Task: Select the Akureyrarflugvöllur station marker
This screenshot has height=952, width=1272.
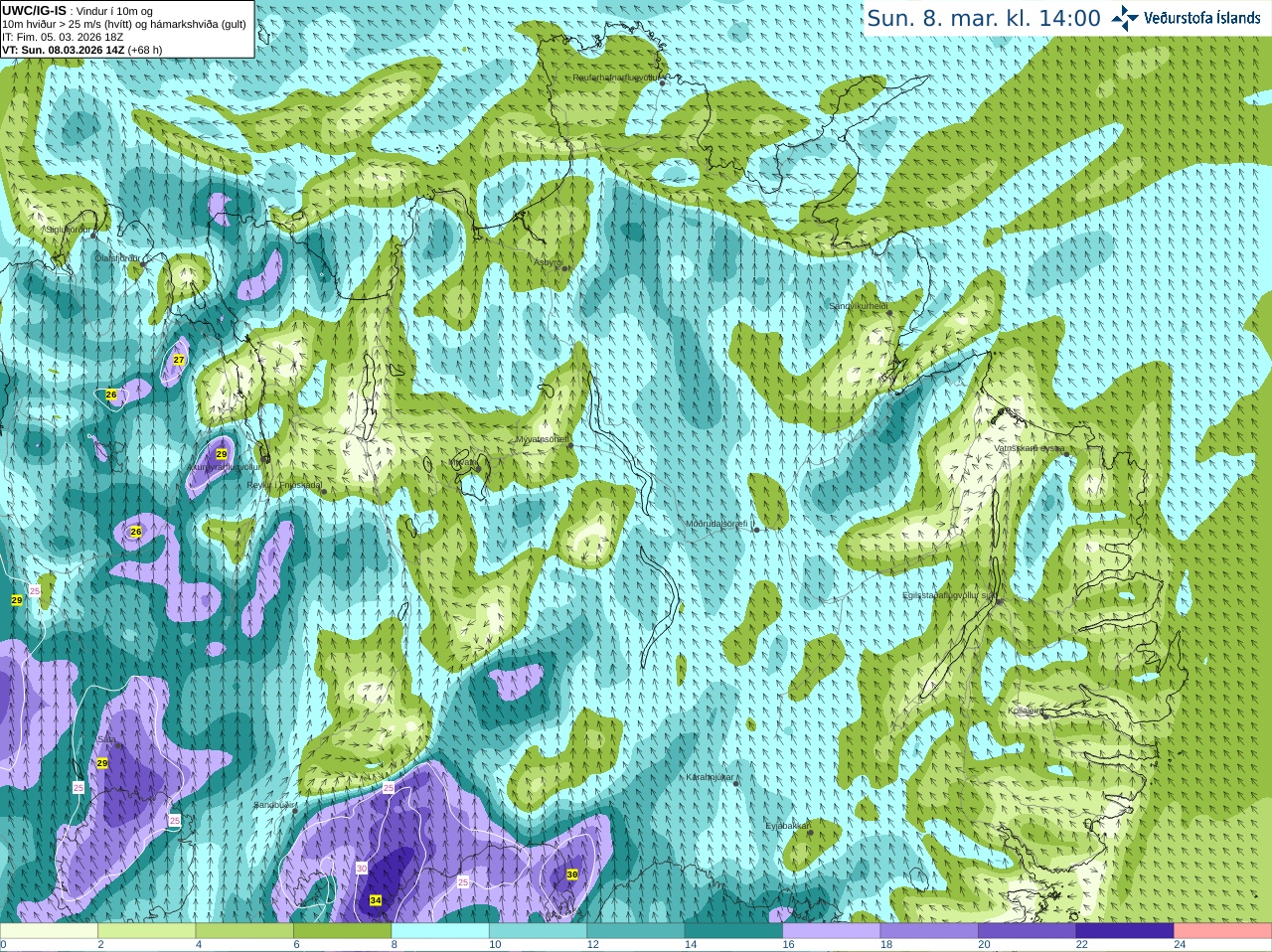Action: pyautogui.click(x=264, y=459)
